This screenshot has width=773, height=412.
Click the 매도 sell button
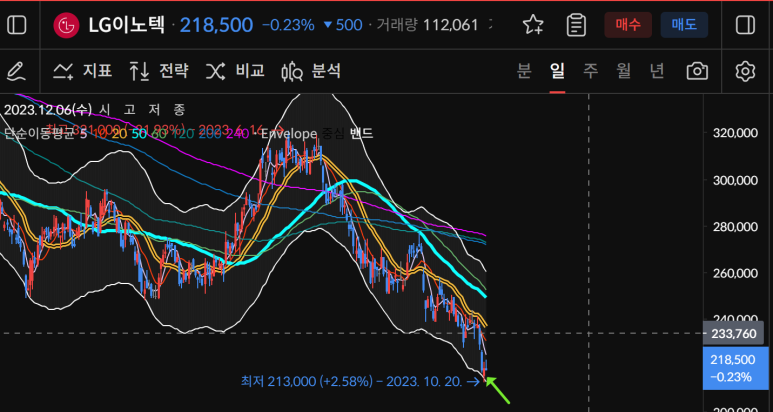point(684,25)
